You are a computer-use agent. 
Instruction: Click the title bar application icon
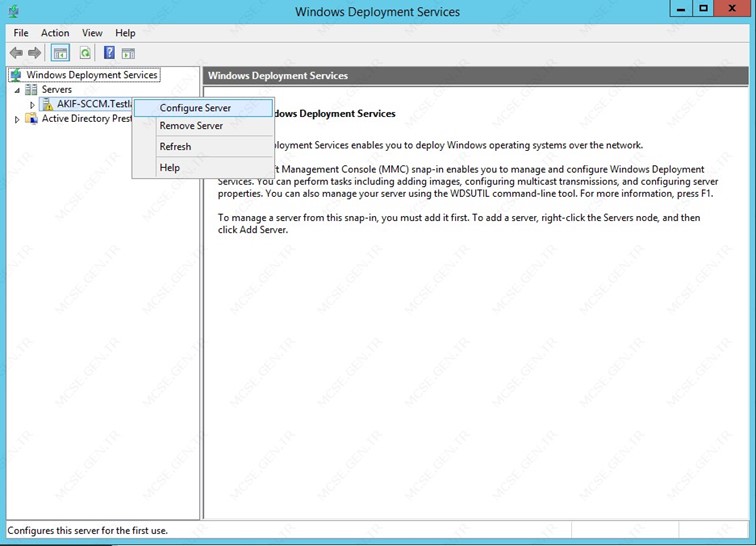point(14,12)
